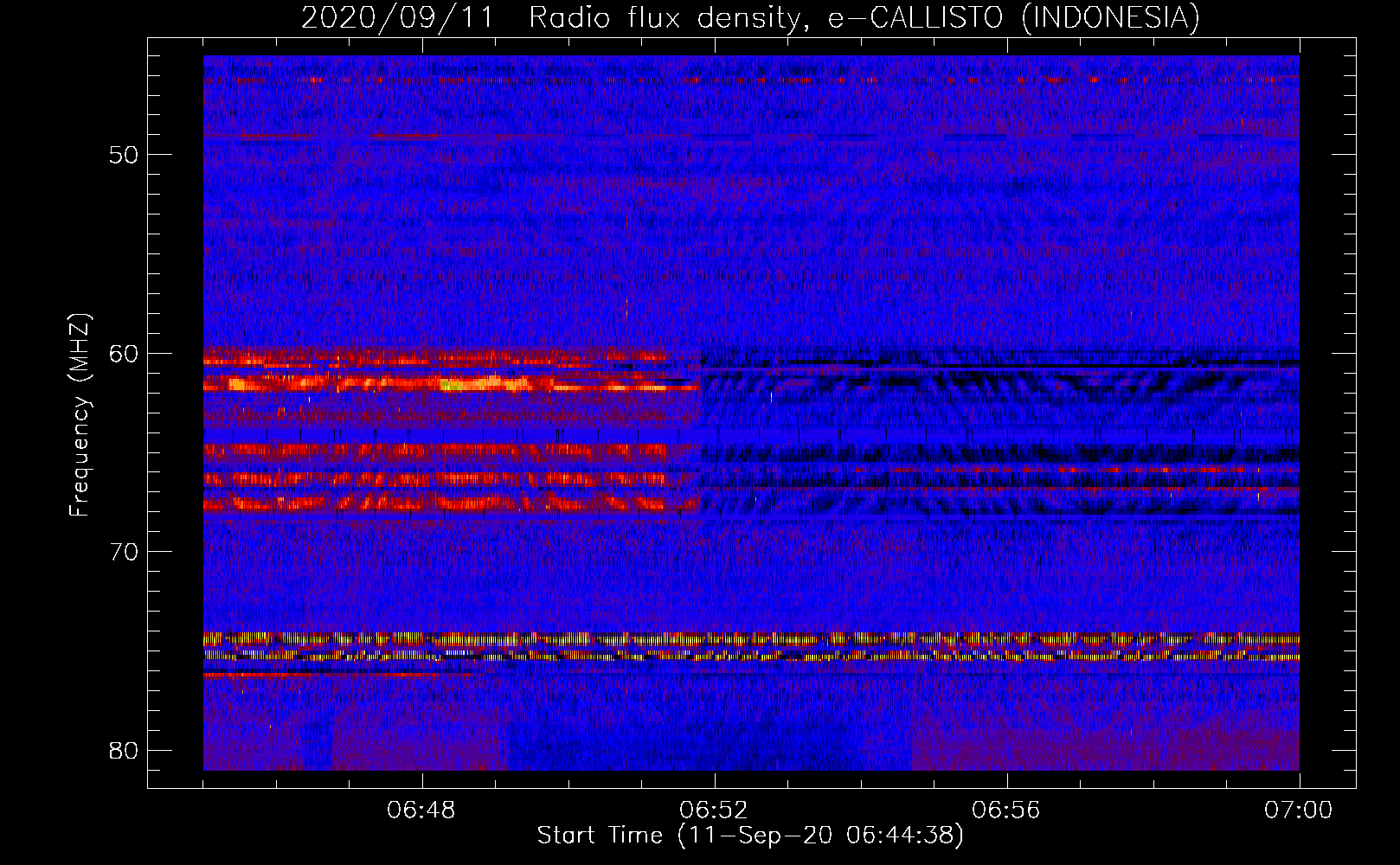Click the 70 frequency tick label

[124, 552]
